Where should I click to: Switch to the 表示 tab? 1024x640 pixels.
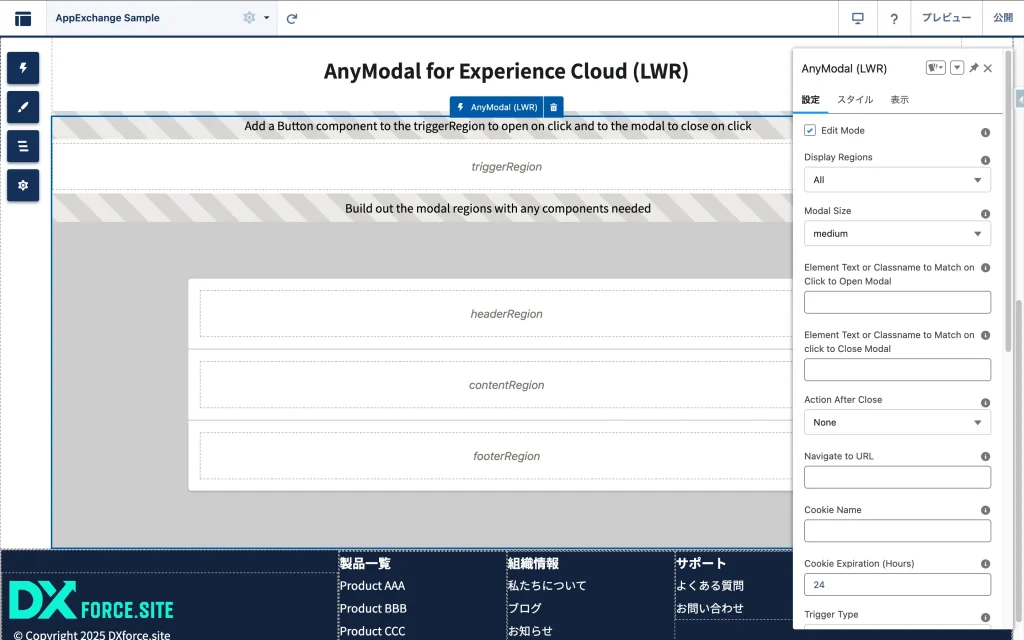coord(899,100)
